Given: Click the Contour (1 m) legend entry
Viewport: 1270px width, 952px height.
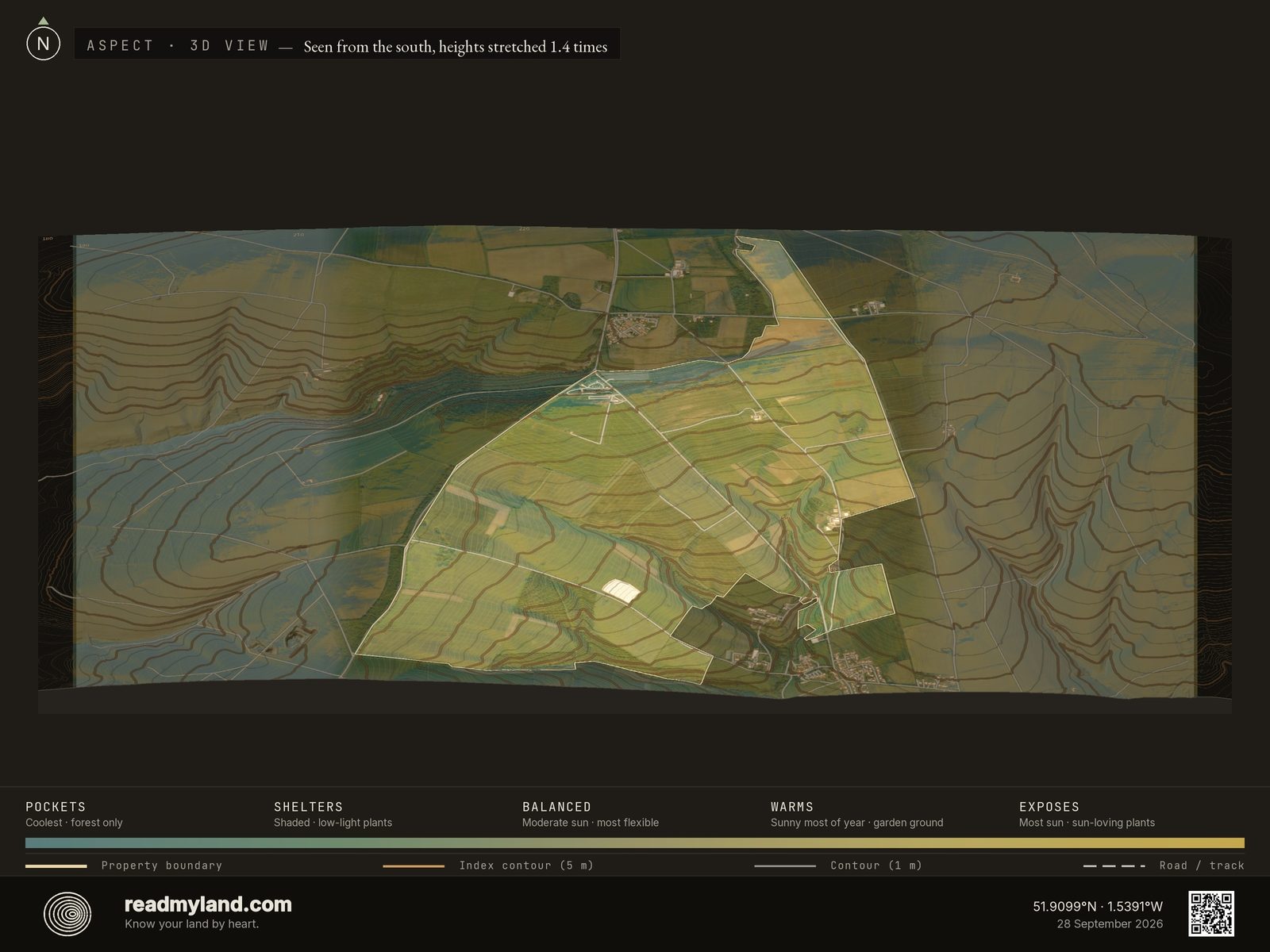Looking at the screenshot, I should tap(838, 866).
